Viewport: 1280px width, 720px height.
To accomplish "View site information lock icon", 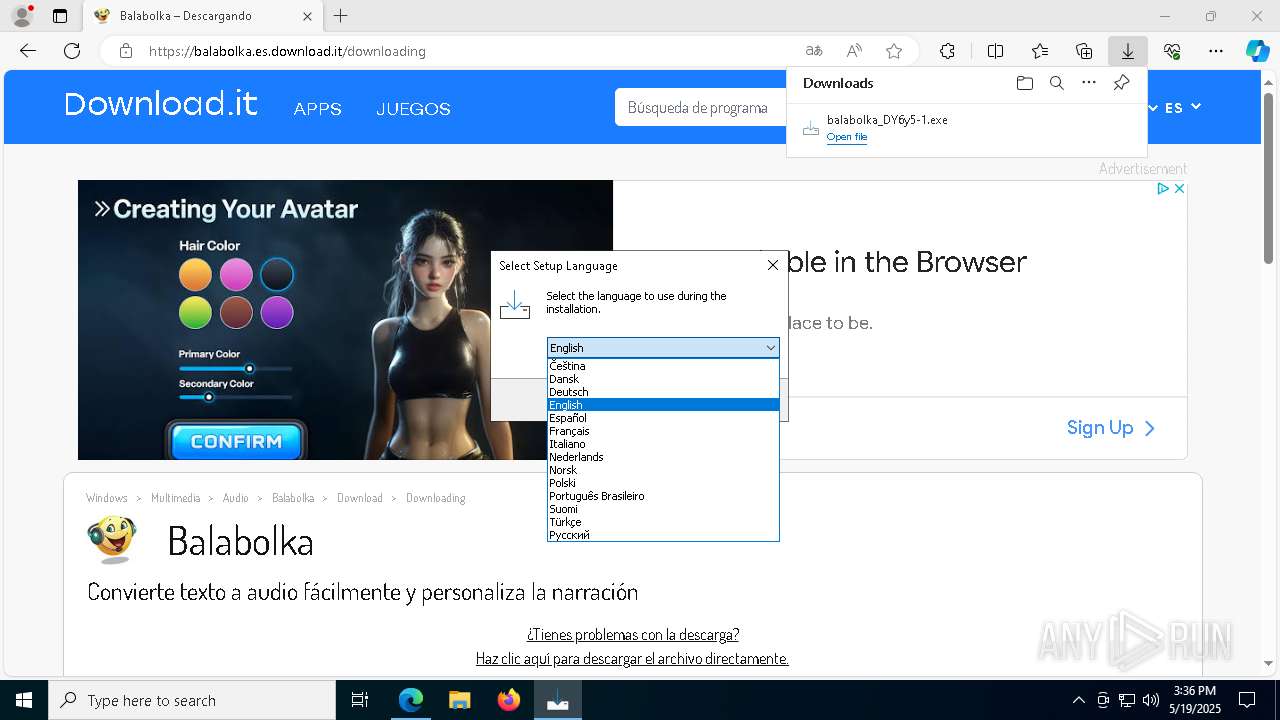I will 125,51.
